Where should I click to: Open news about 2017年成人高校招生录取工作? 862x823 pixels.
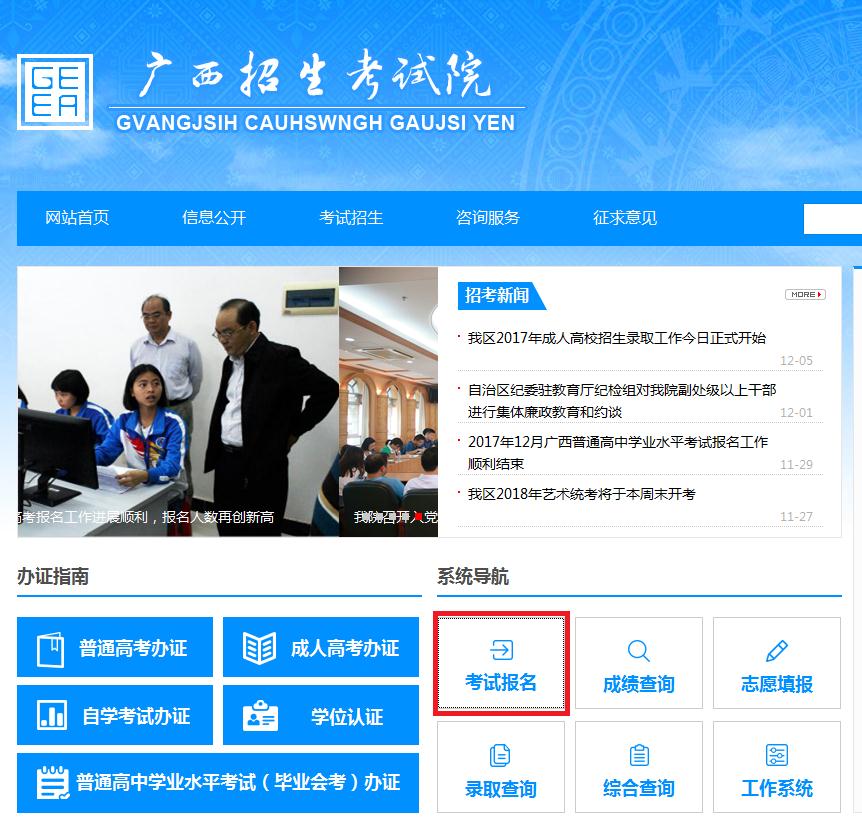617,338
